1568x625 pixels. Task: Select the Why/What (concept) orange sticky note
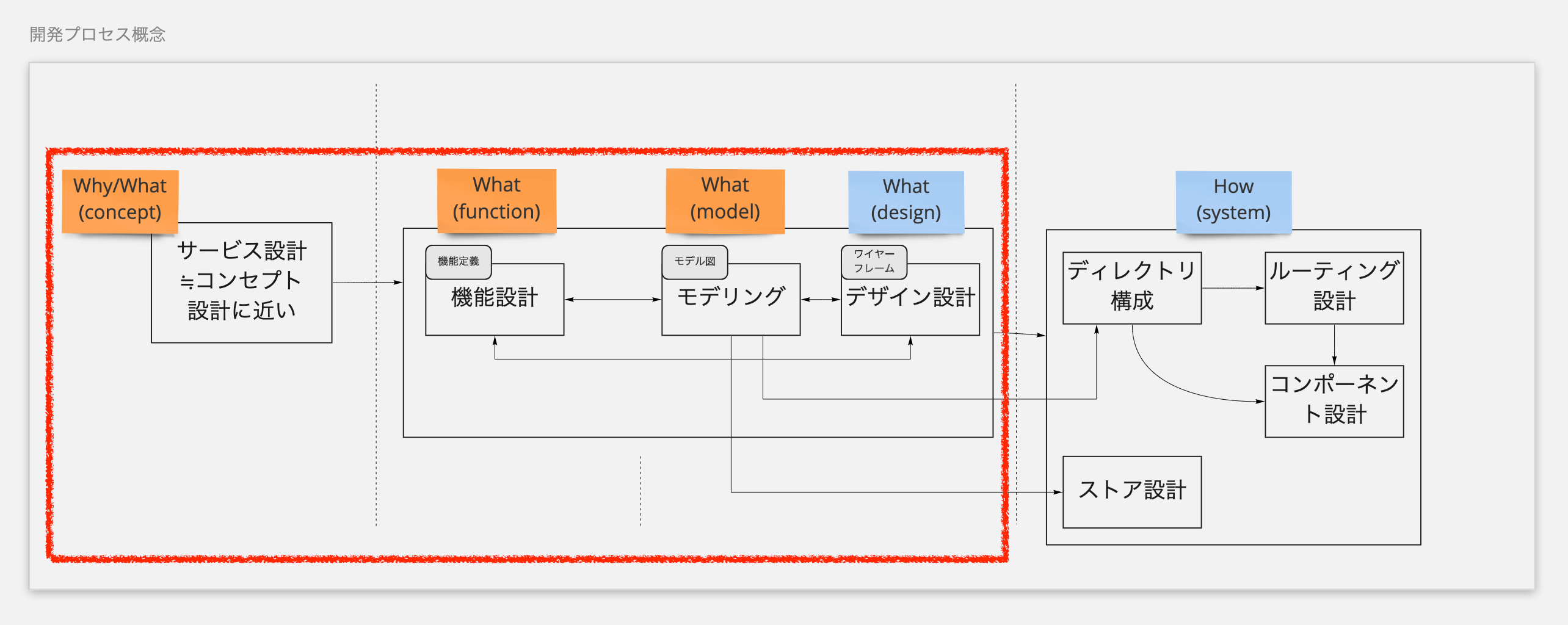[120, 200]
